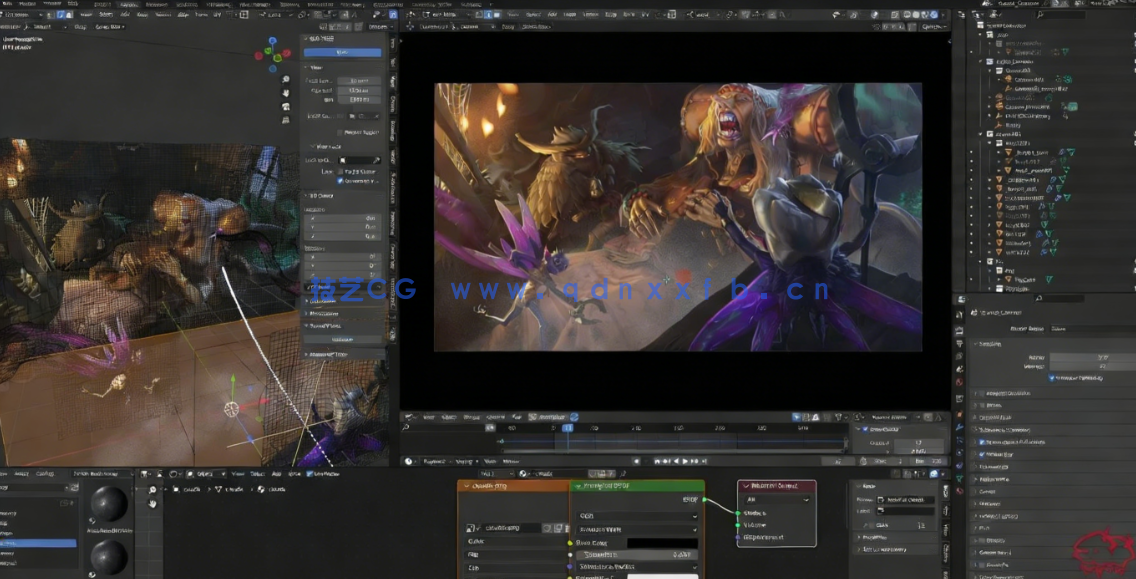
Task: Click the material preview sphere thumbnail
Action: tap(109, 504)
